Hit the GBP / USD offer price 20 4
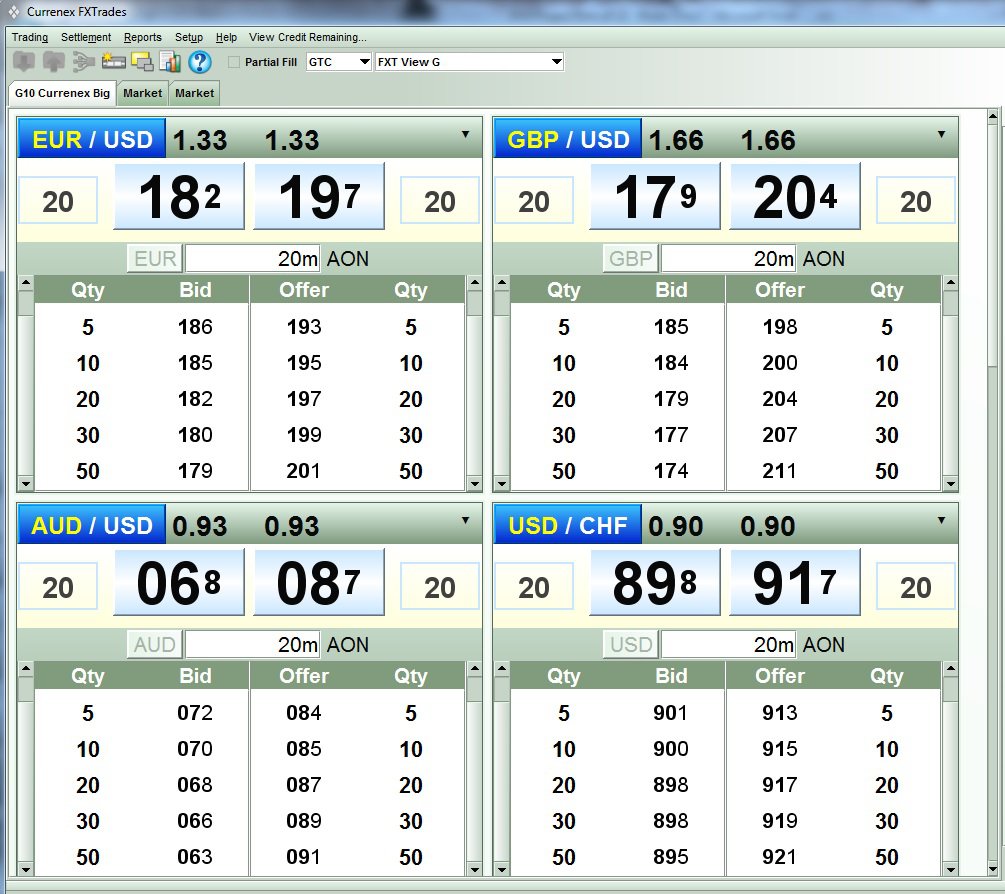 point(795,196)
